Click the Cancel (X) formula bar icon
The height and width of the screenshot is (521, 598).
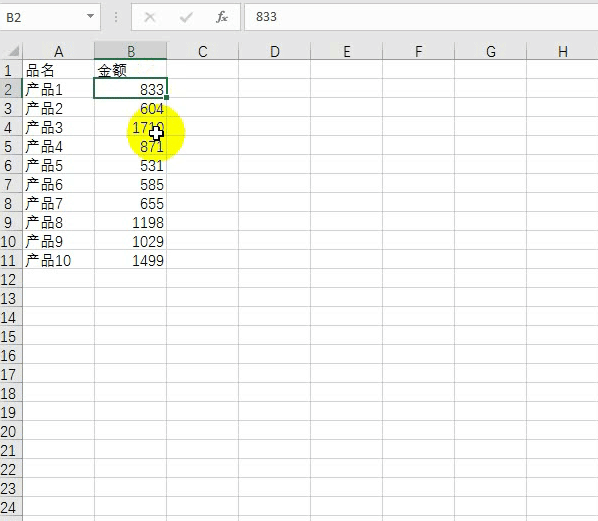point(150,17)
